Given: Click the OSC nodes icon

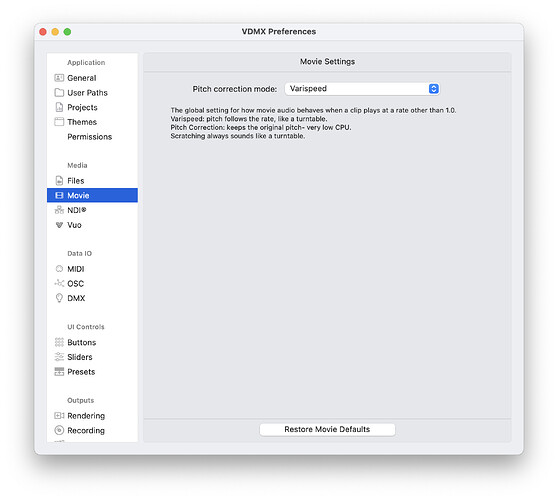Looking at the screenshot, I should pos(59,283).
